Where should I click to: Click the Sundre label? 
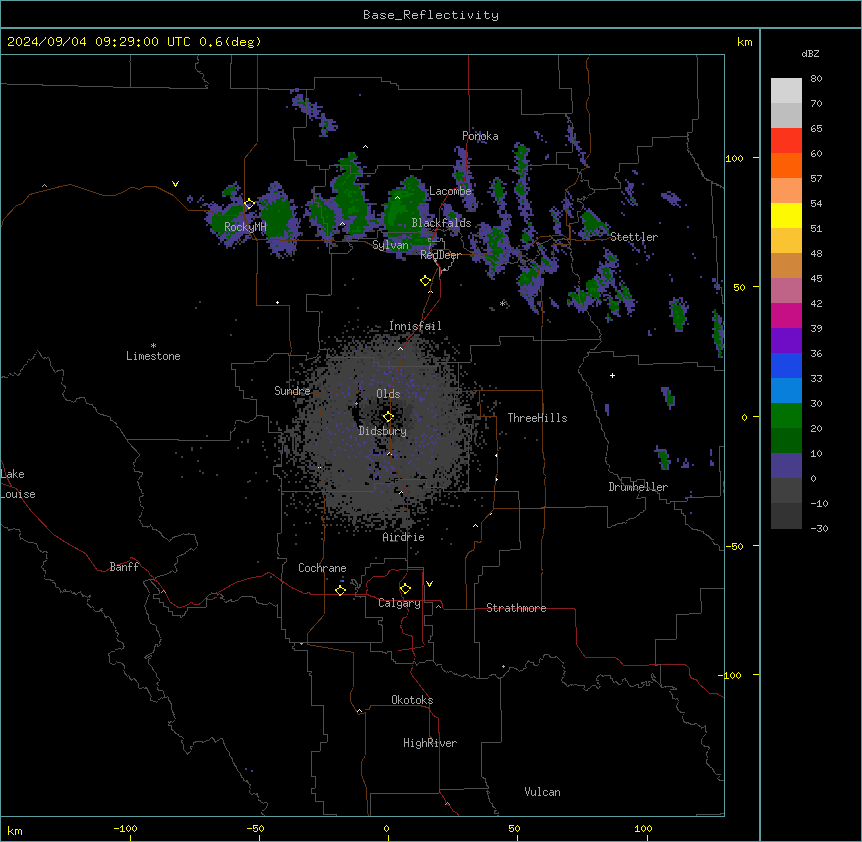(x=292, y=391)
